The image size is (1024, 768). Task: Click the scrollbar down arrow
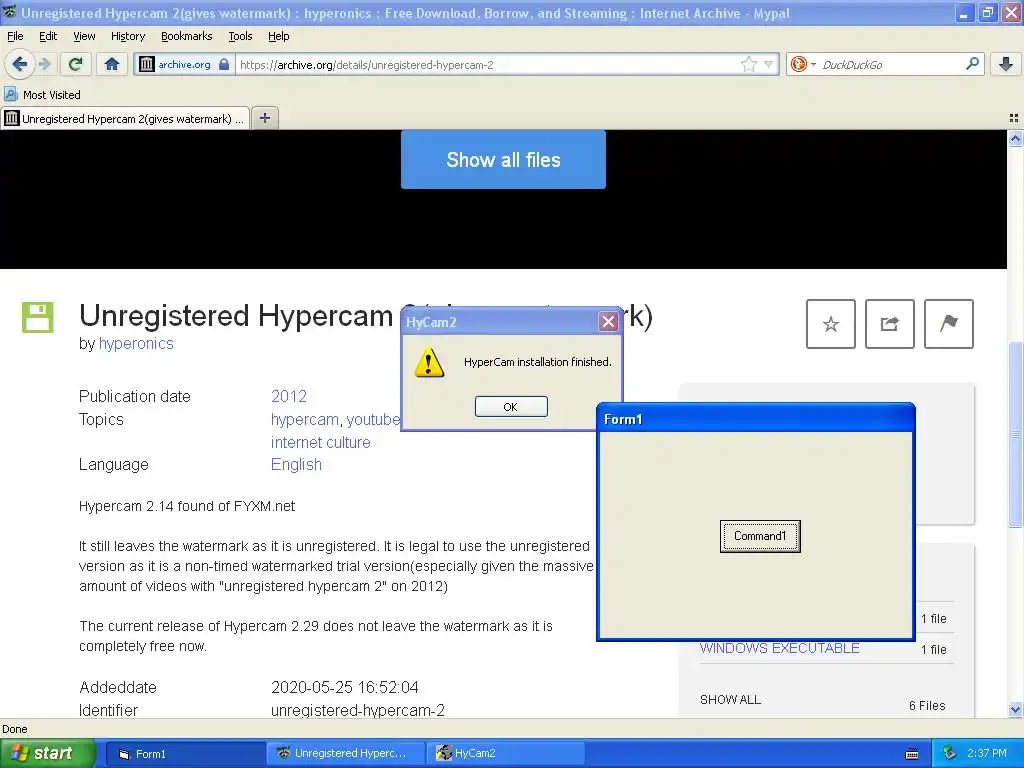coord(1015,709)
